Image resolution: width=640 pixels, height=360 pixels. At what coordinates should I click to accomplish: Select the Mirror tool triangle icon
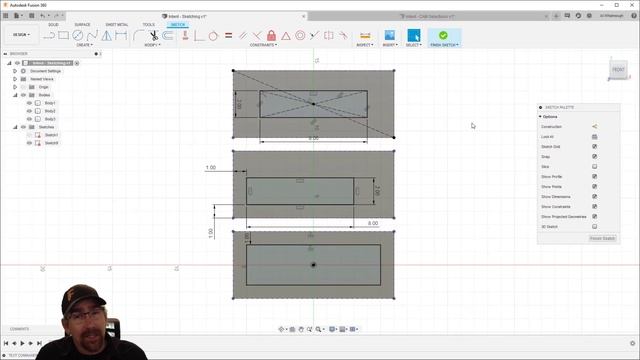(x=107, y=36)
